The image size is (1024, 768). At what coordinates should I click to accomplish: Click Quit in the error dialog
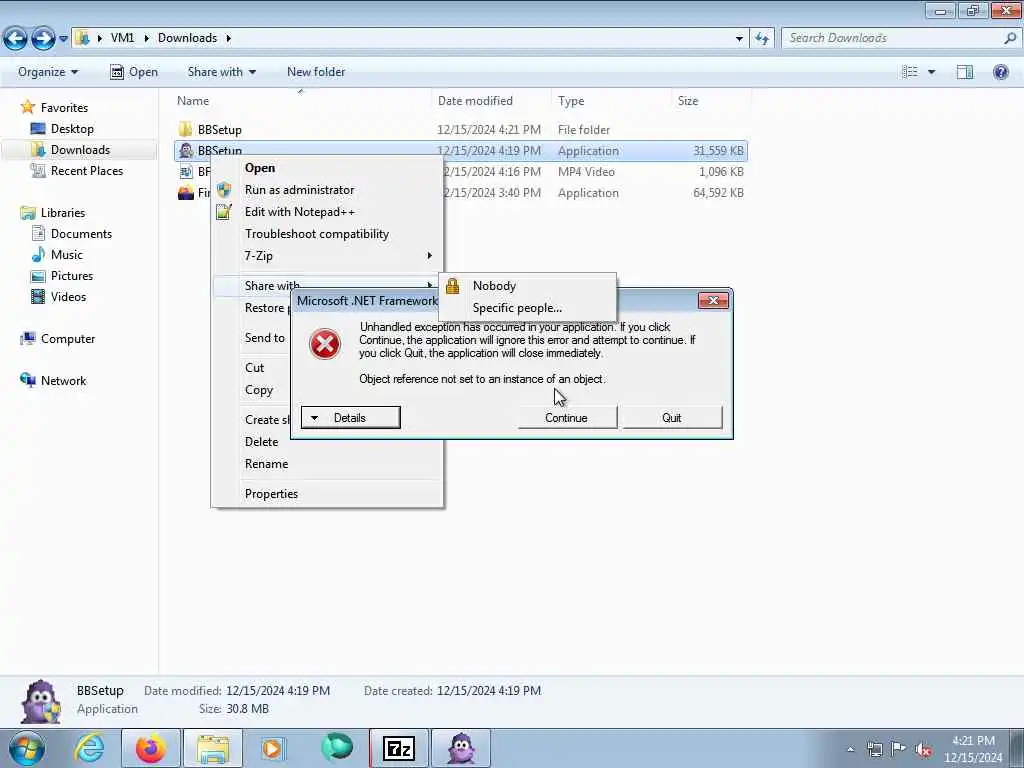672,418
